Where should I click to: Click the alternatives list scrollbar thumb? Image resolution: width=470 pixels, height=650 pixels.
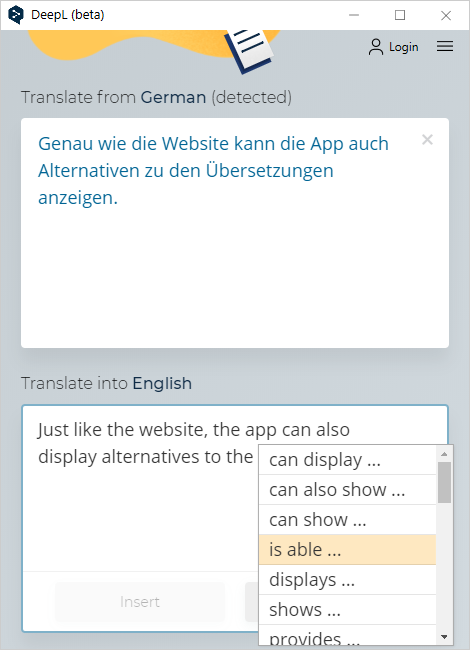(444, 483)
